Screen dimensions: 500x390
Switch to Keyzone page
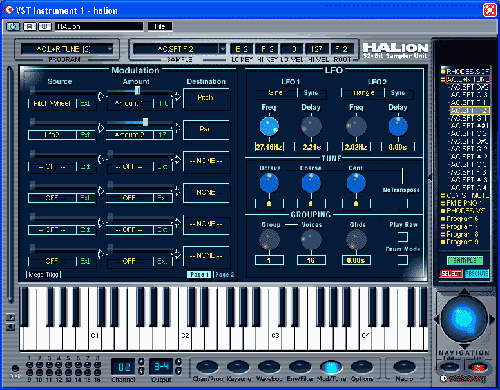point(238,367)
